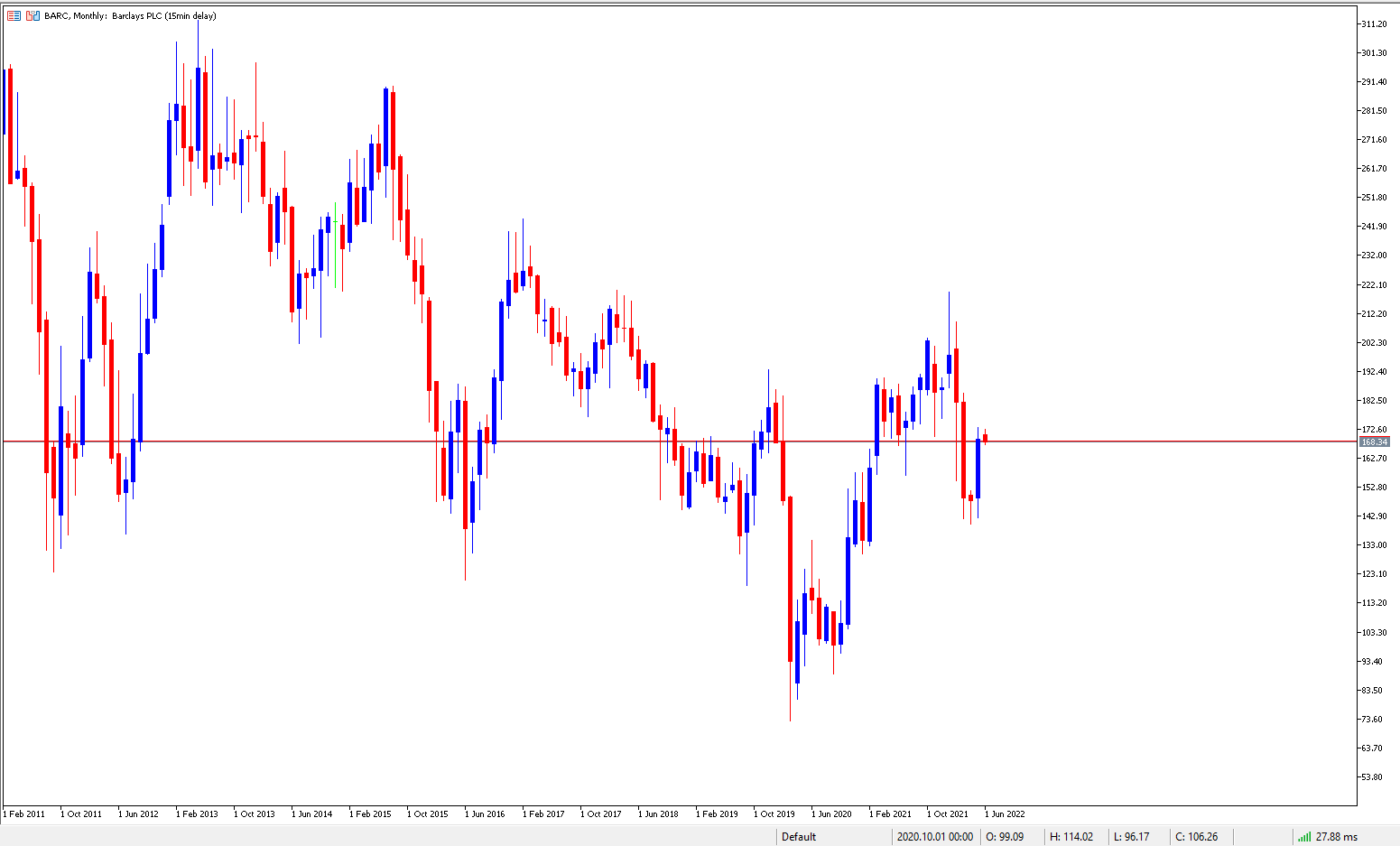The image size is (1400, 846).
Task: Open the Default profile selector in status bar
Action: tap(799, 836)
